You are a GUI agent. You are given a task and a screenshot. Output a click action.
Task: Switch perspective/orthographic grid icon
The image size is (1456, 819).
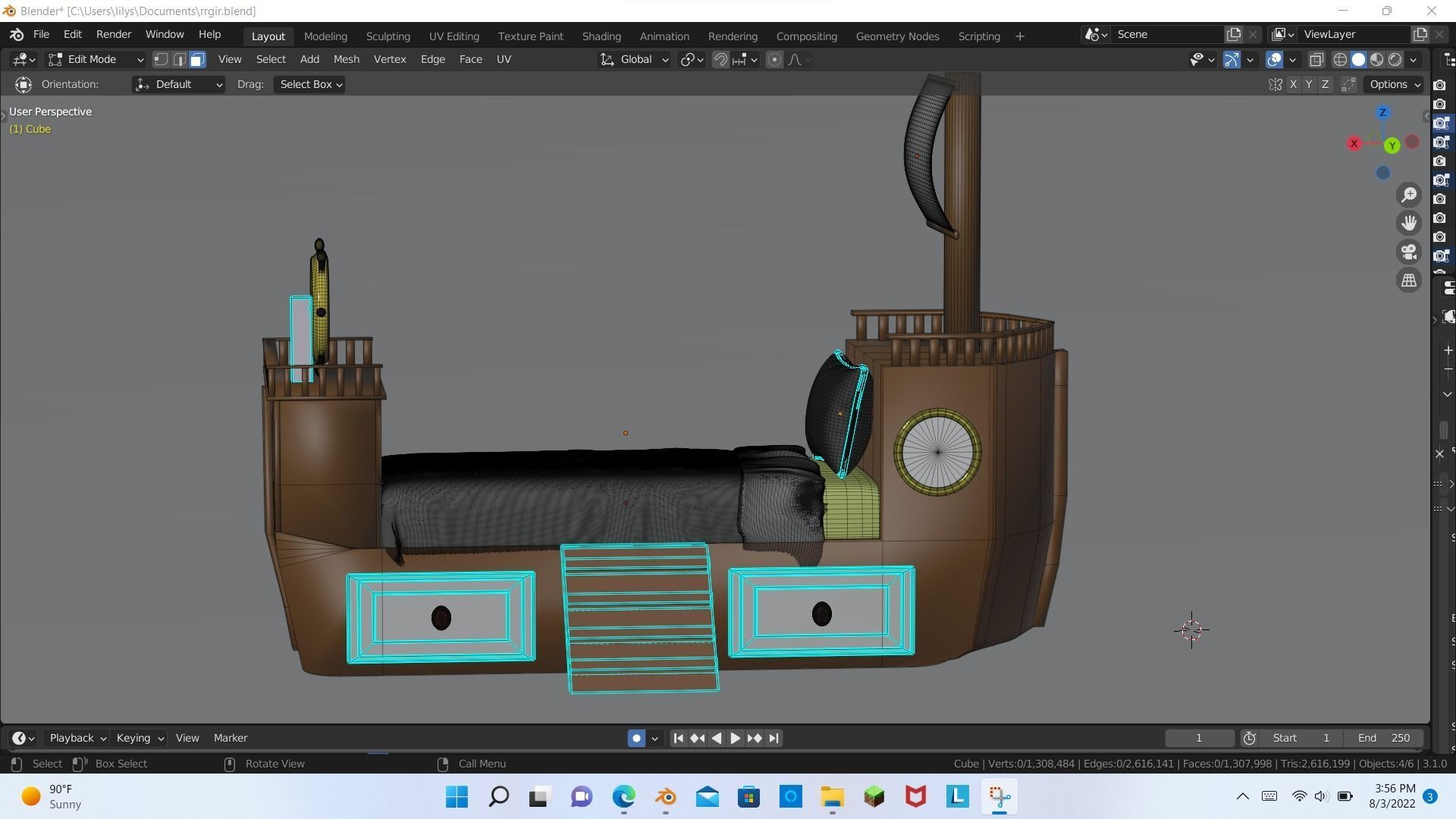pos(1409,281)
